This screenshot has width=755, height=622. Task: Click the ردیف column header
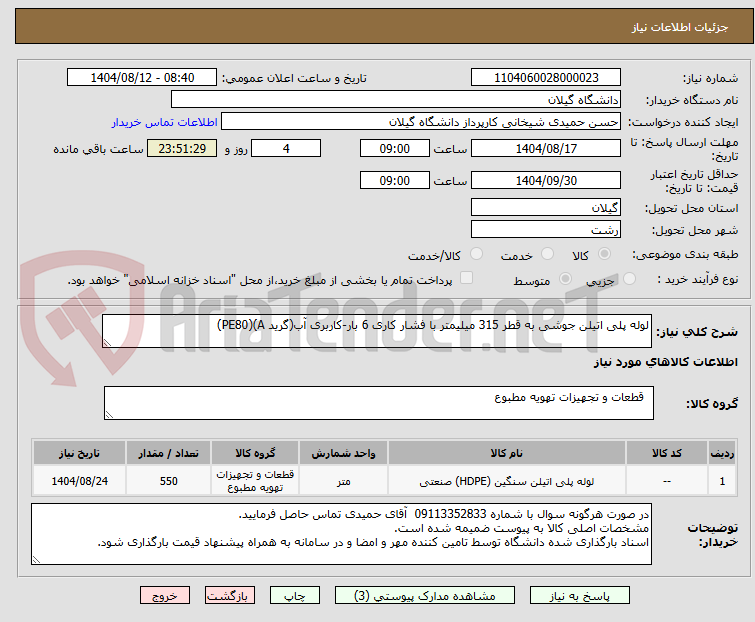(722, 453)
